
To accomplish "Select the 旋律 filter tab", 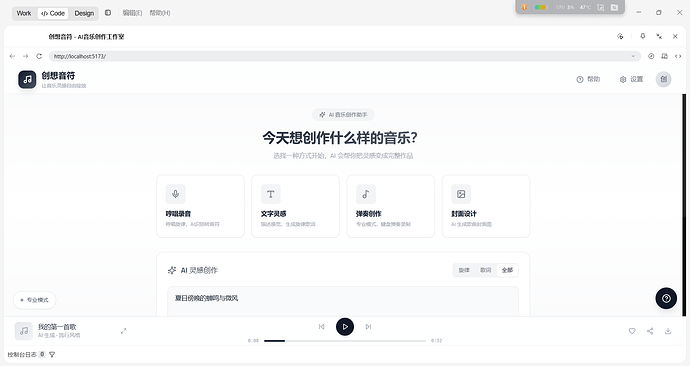I will pos(464,270).
